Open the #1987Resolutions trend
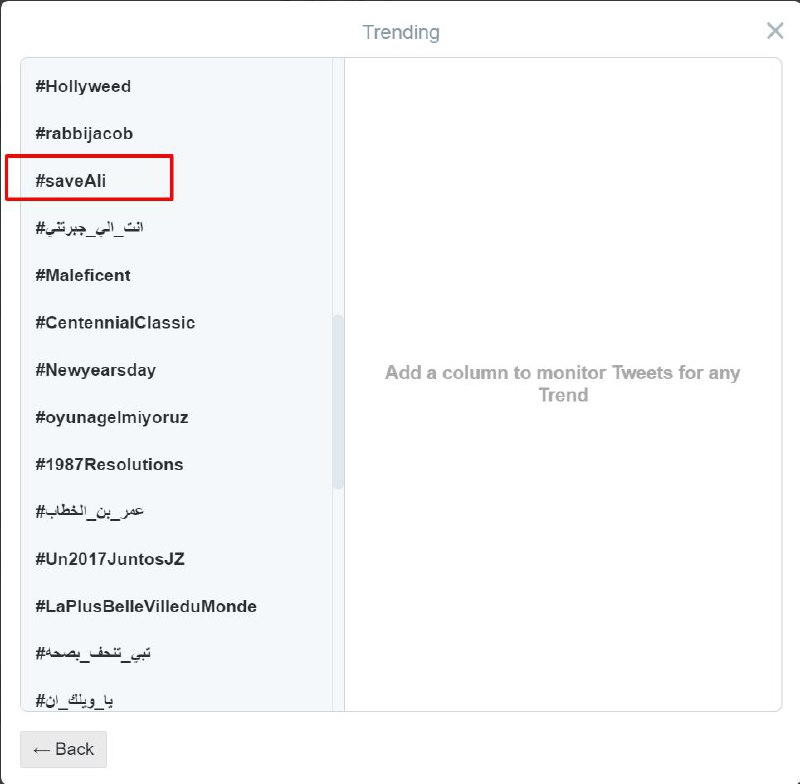Image resolution: width=800 pixels, height=784 pixels. (x=109, y=464)
